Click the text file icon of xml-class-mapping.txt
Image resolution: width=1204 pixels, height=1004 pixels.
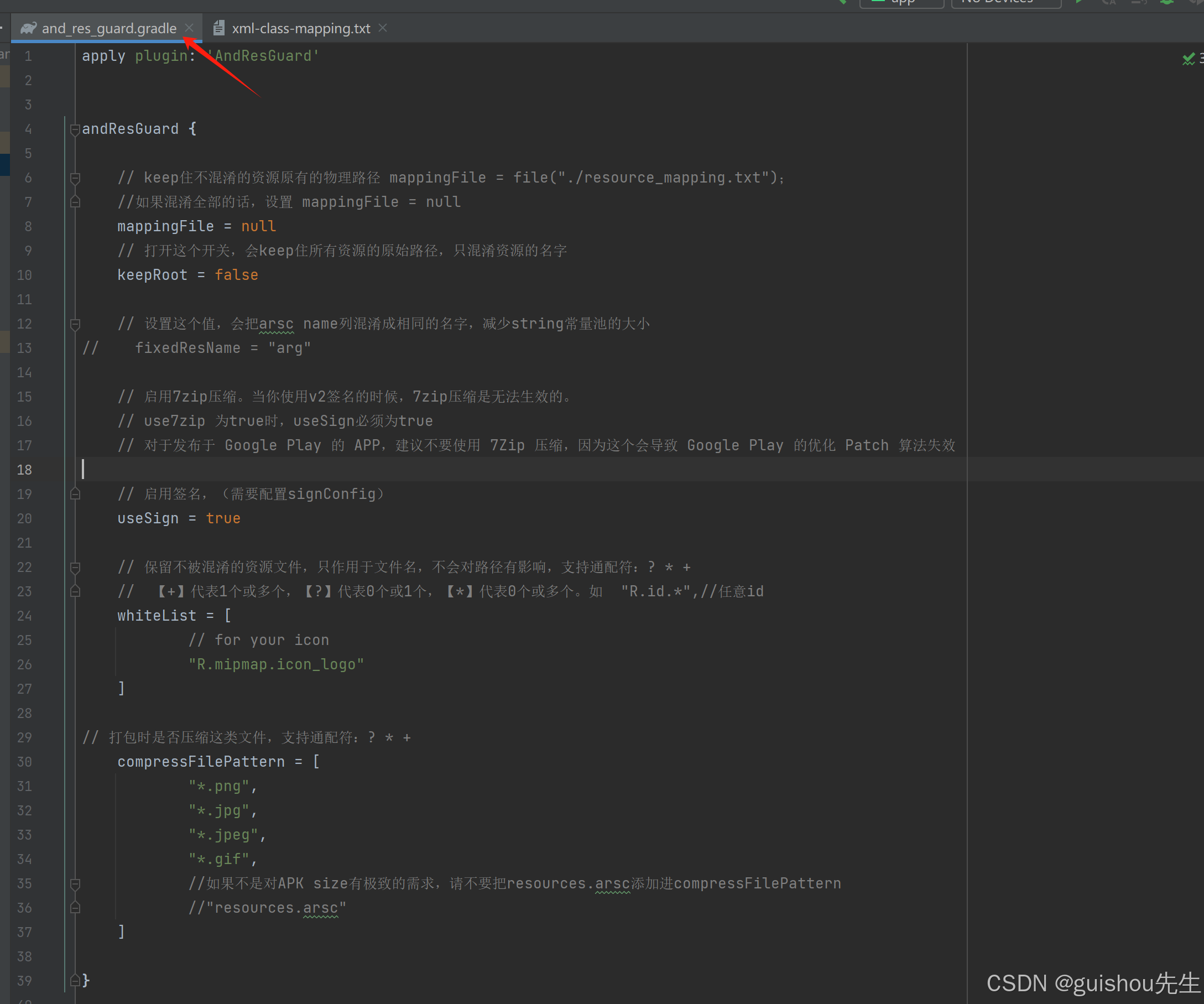point(218,28)
